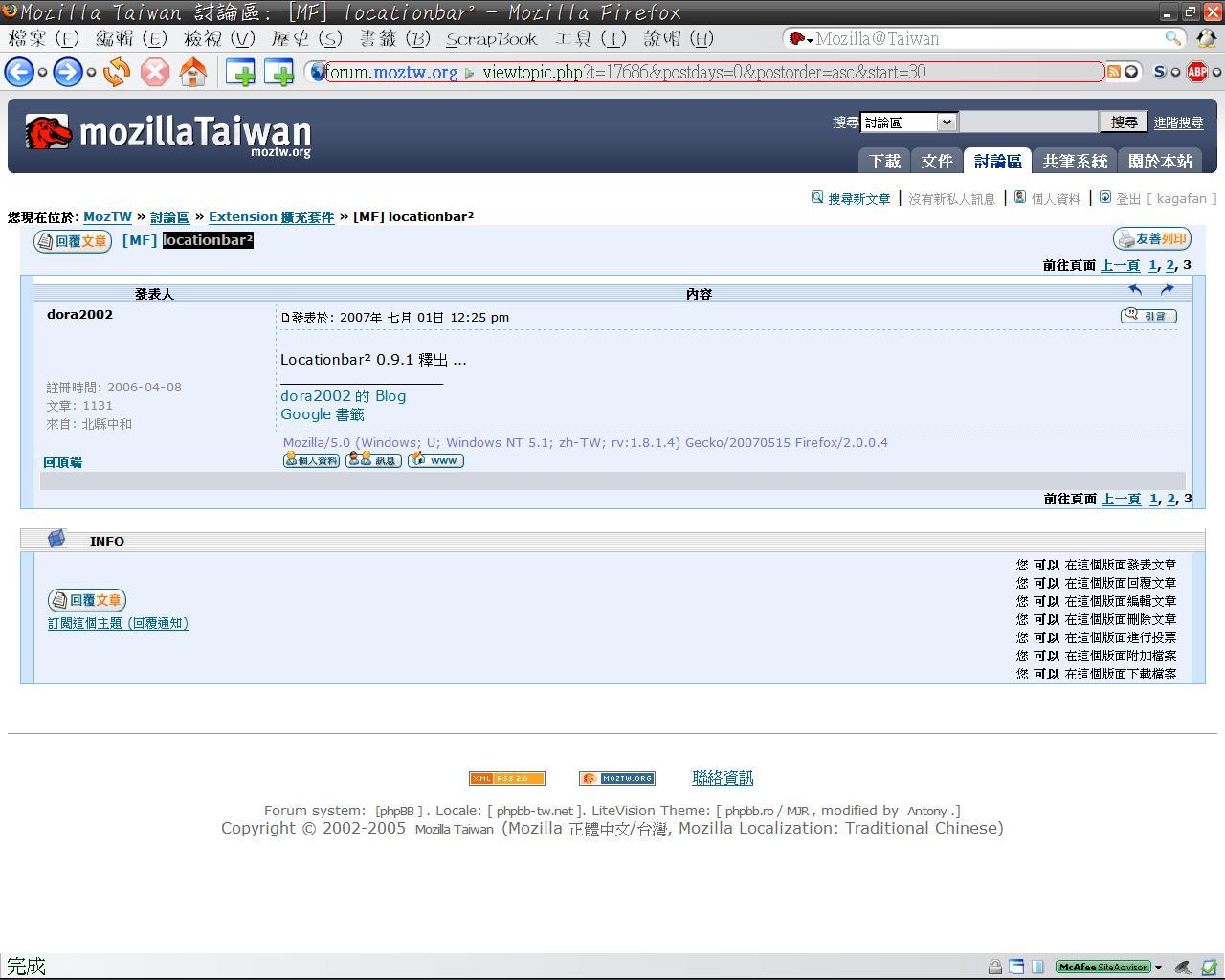Viewport: 1225px width, 980px height.
Task: Click the McAfee SiteAdvisor status badge
Action: [1102, 967]
